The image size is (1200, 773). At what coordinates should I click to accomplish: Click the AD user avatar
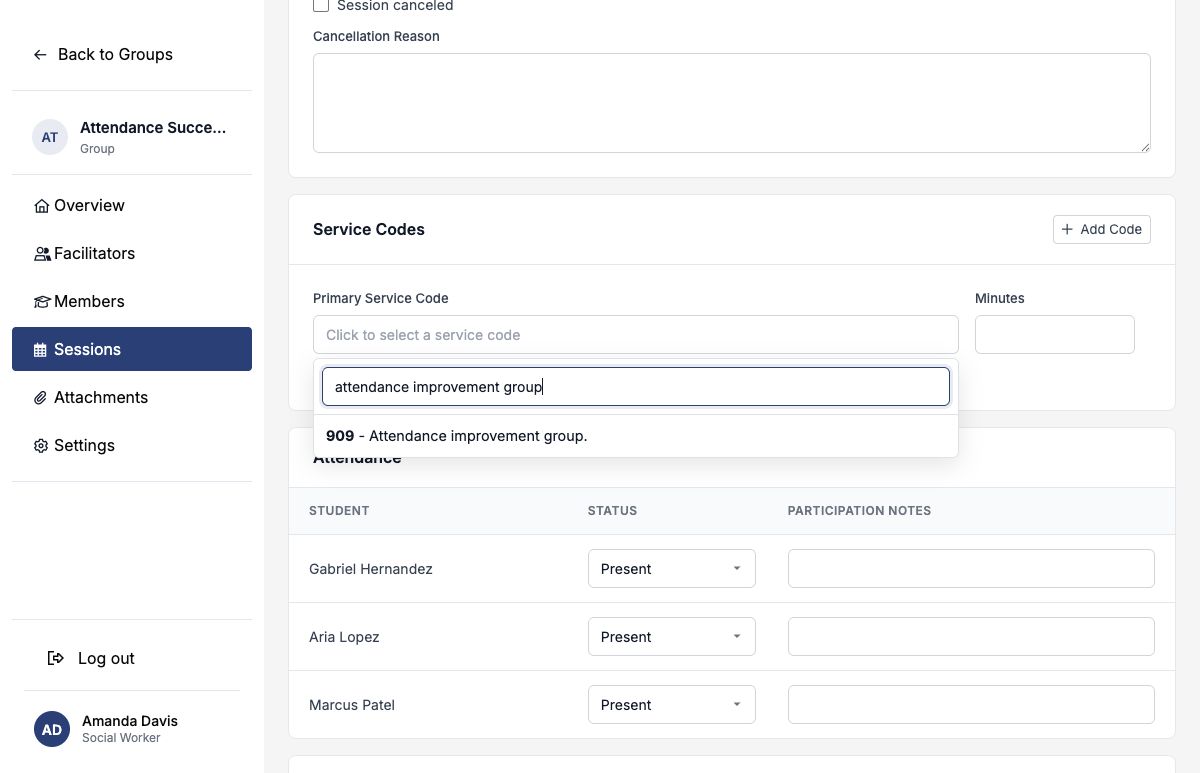click(52, 729)
